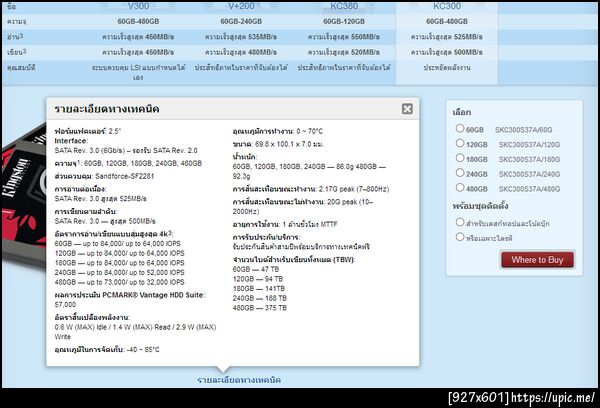The width and height of the screenshot is (600, 408).
Task: Click the เลือก heading in options panel
Action: click(x=462, y=113)
